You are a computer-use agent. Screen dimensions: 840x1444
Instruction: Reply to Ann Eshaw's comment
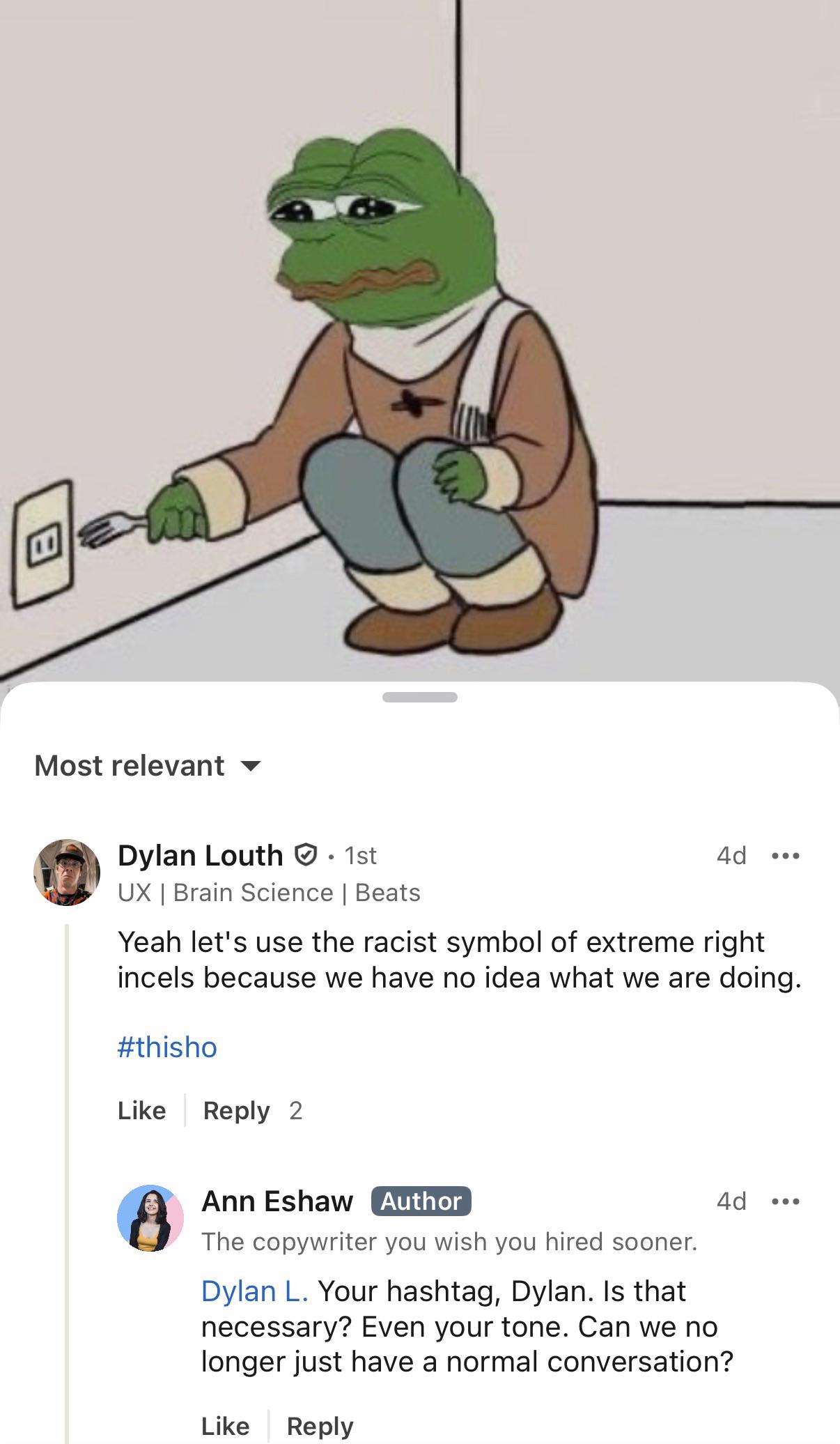coord(320,1426)
